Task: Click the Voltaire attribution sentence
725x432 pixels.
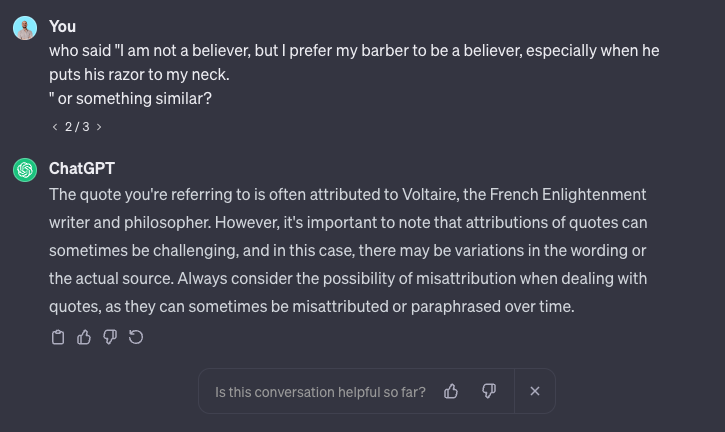Action: tap(348, 208)
